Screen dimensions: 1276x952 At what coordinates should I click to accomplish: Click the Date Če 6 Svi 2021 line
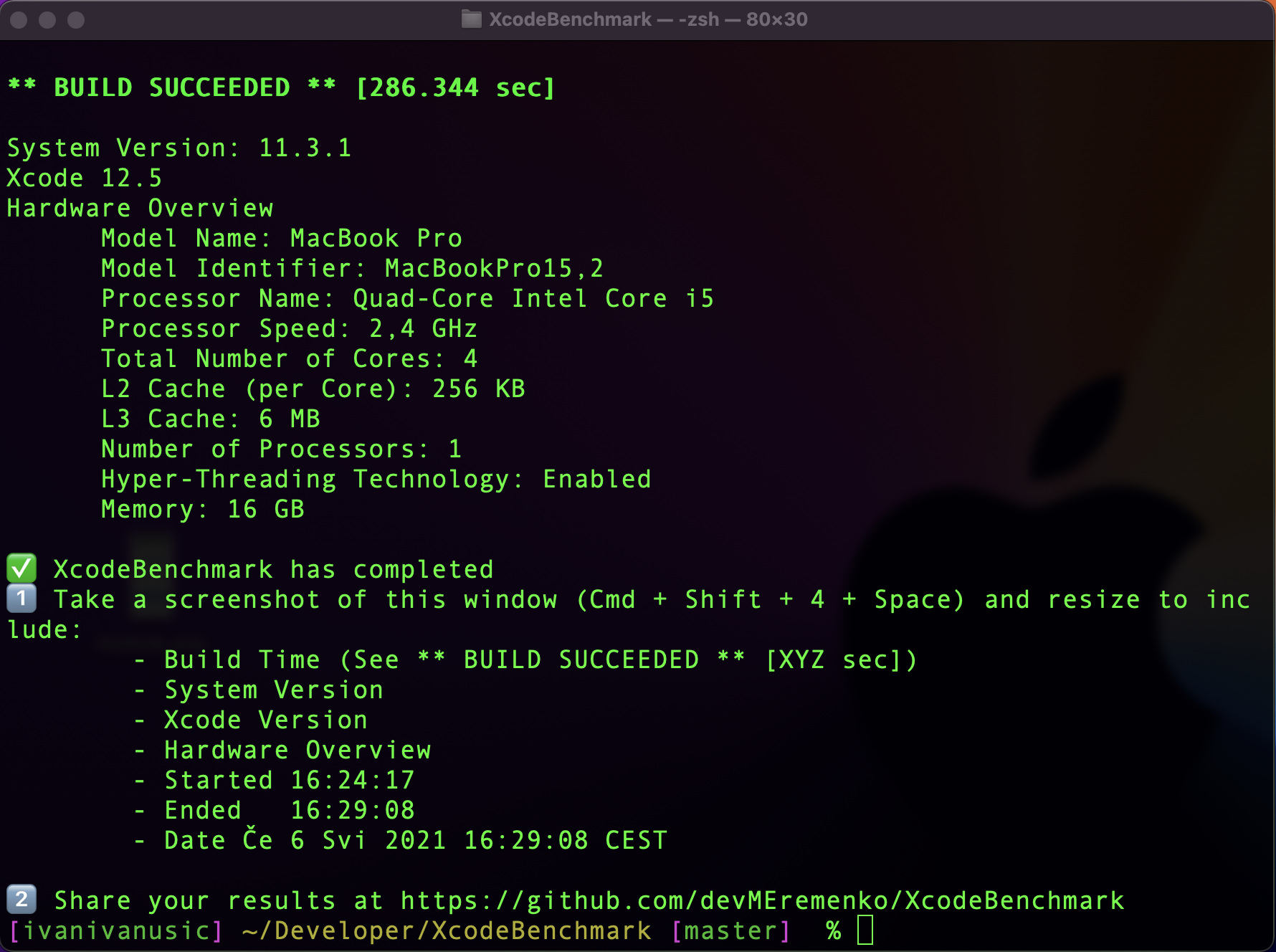tap(400, 840)
